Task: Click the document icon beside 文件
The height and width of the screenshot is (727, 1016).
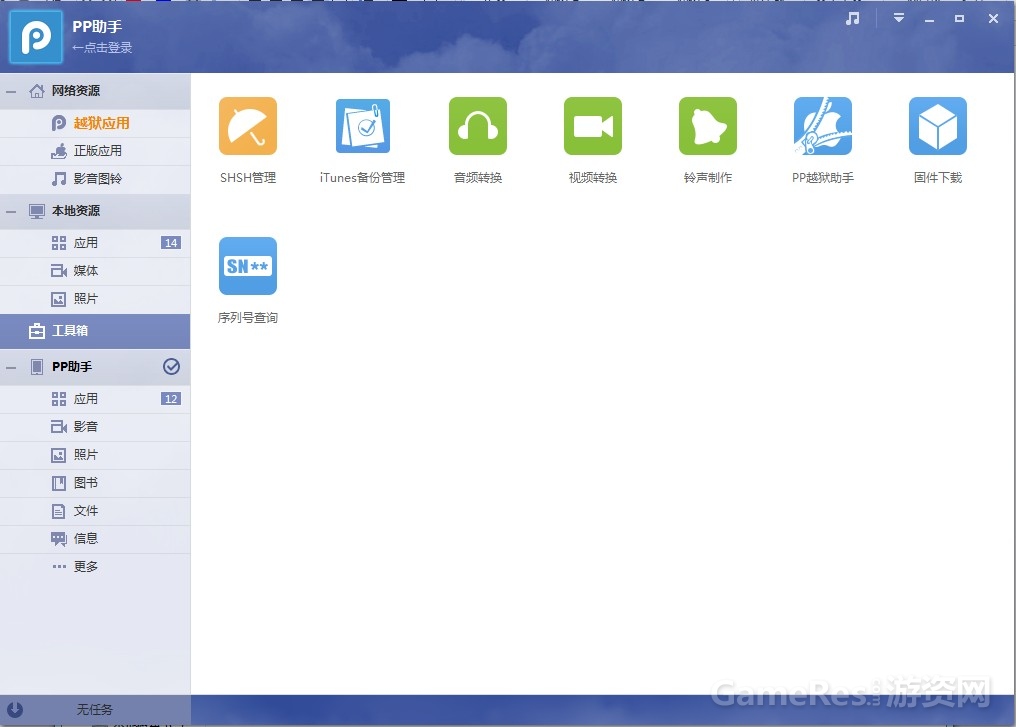Action: [x=58, y=511]
